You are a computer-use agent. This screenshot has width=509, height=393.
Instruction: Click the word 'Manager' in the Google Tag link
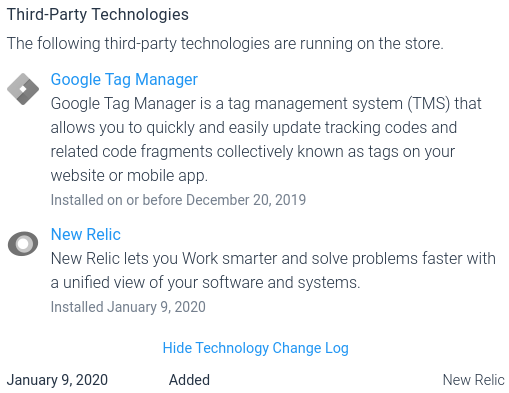pyautogui.click(x=166, y=80)
